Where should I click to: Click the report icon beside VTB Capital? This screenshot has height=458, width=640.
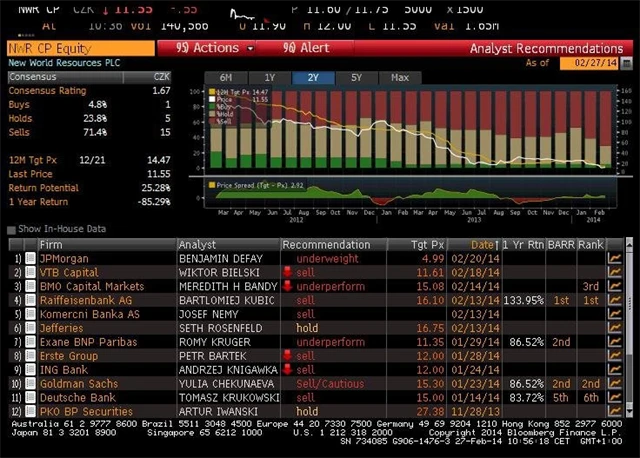[30, 272]
